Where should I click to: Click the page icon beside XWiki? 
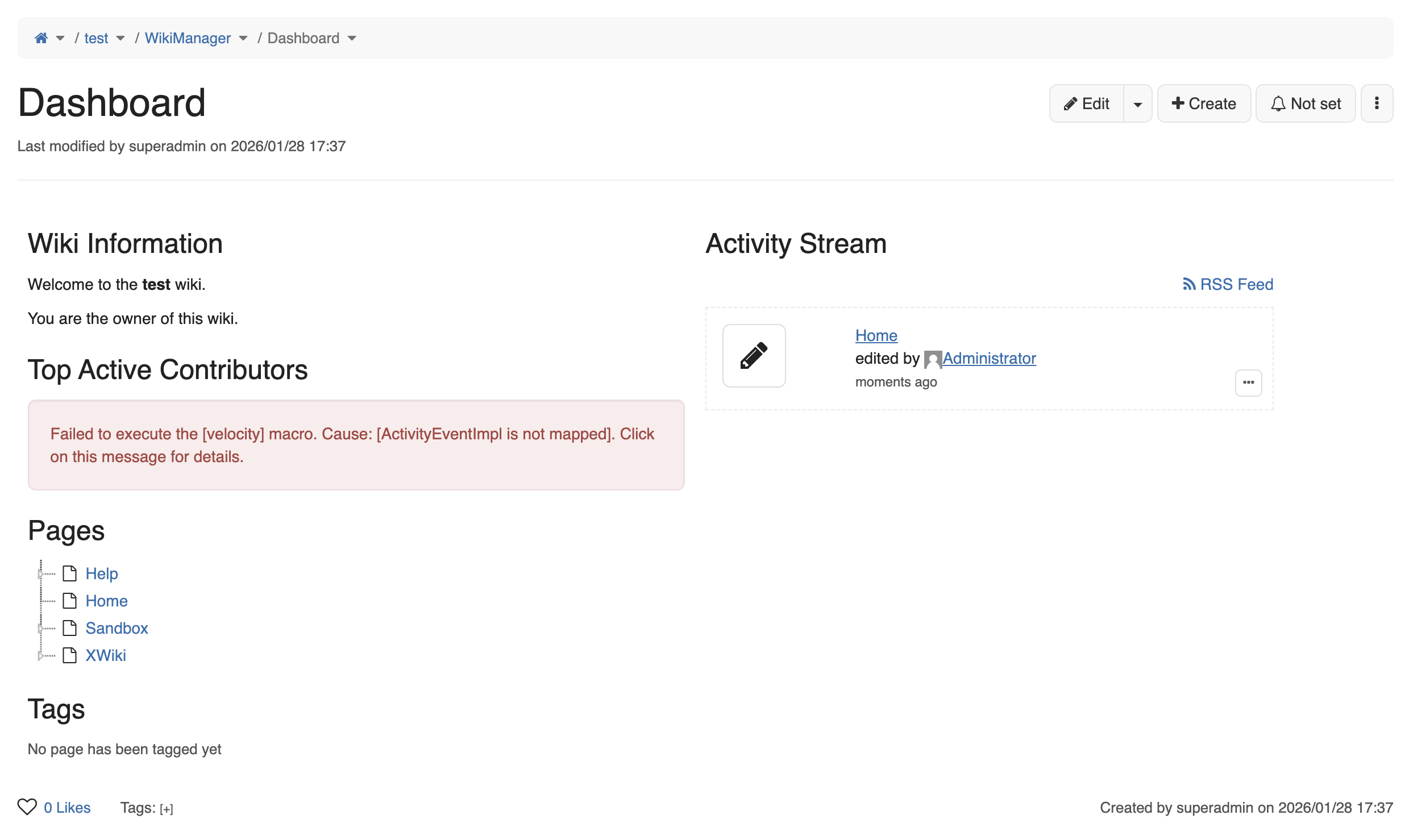[70, 655]
